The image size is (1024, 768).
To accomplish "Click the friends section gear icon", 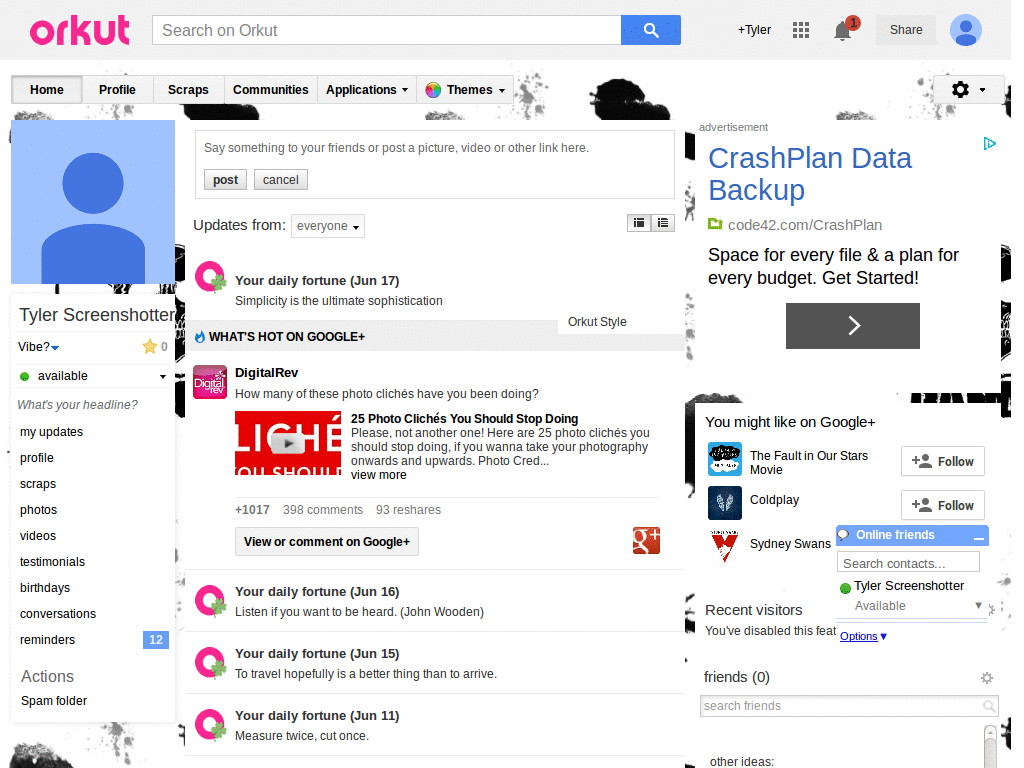I will pos(987,678).
